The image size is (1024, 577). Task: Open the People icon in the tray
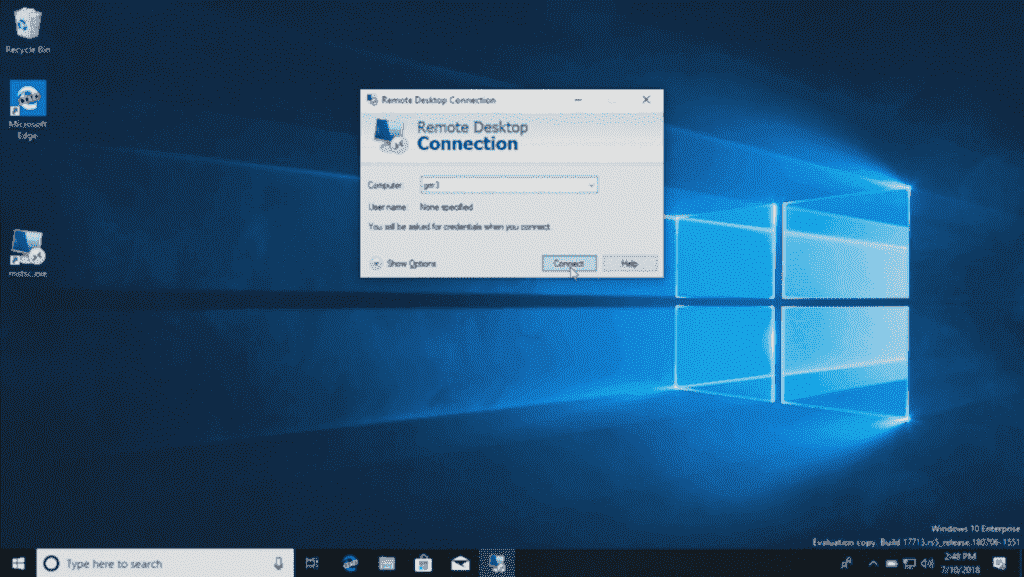[846, 563]
